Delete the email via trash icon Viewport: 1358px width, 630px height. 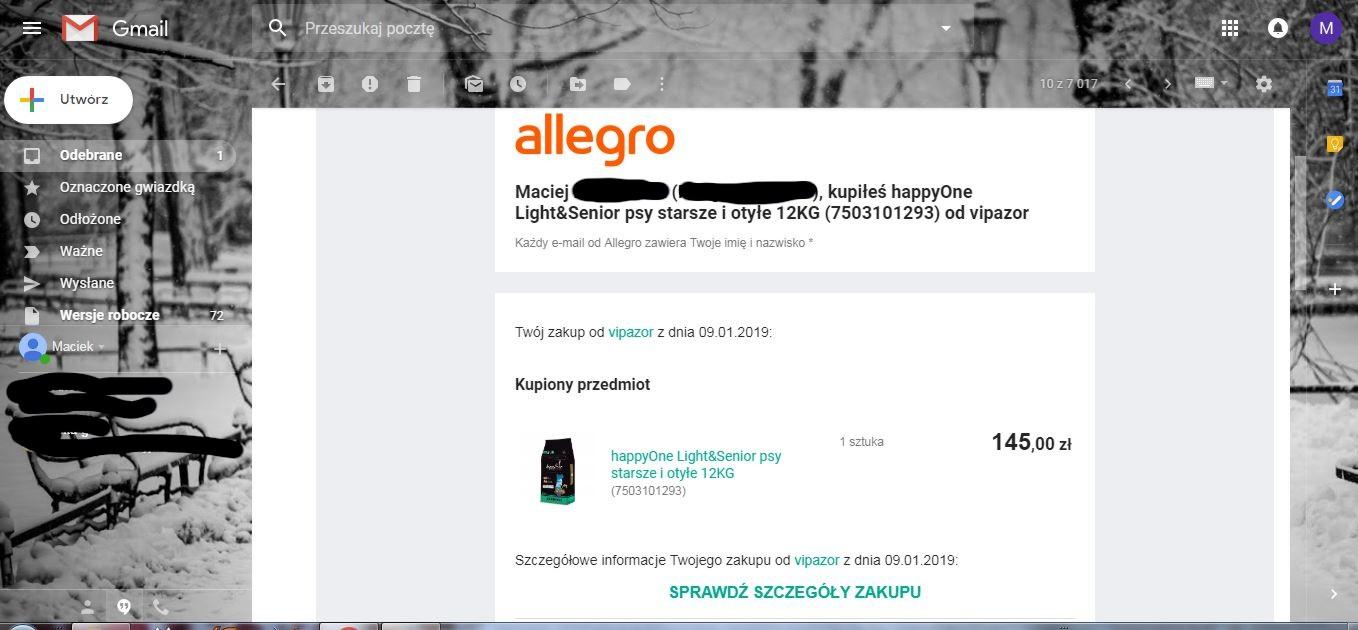[x=414, y=84]
